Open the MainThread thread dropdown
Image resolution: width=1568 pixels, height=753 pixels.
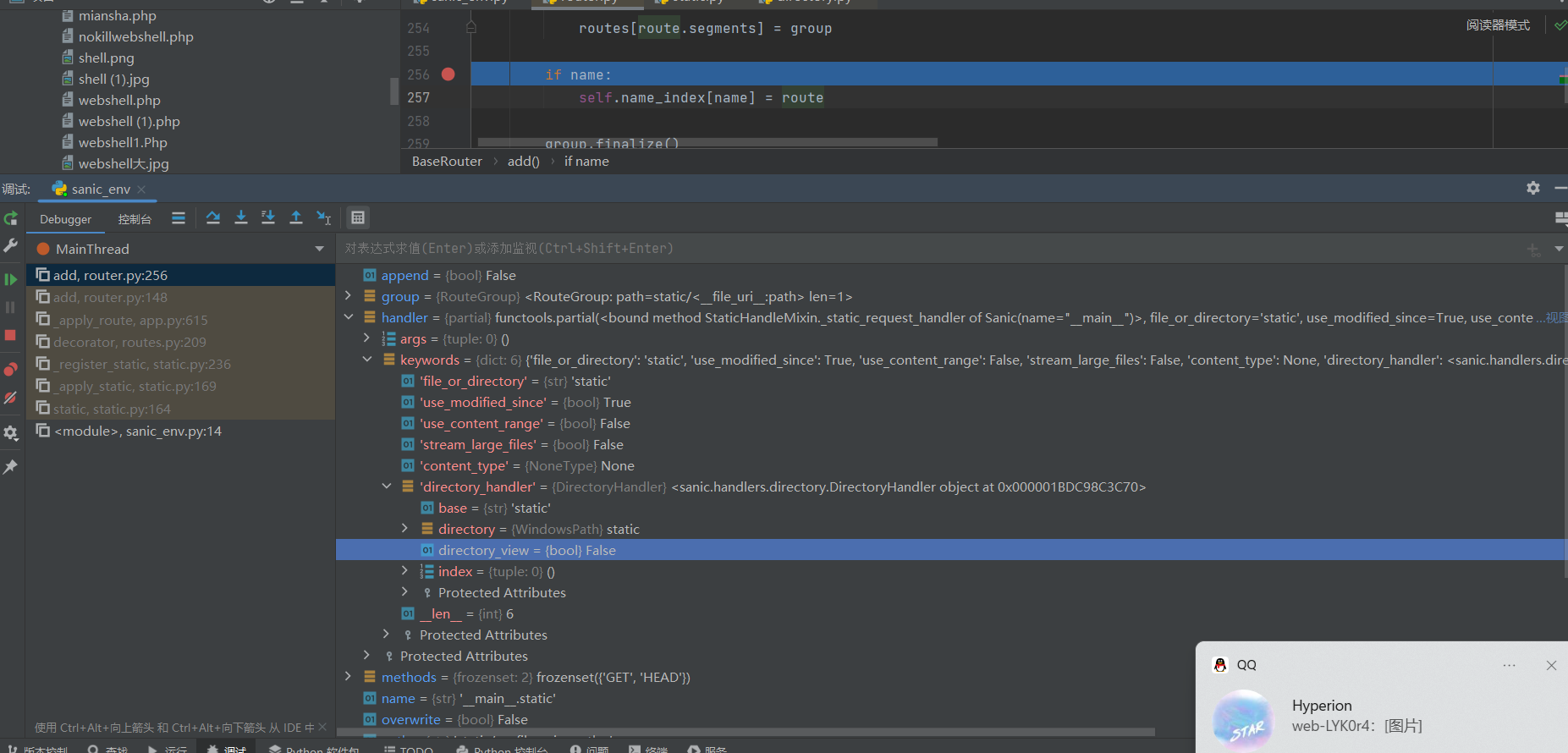[319, 249]
